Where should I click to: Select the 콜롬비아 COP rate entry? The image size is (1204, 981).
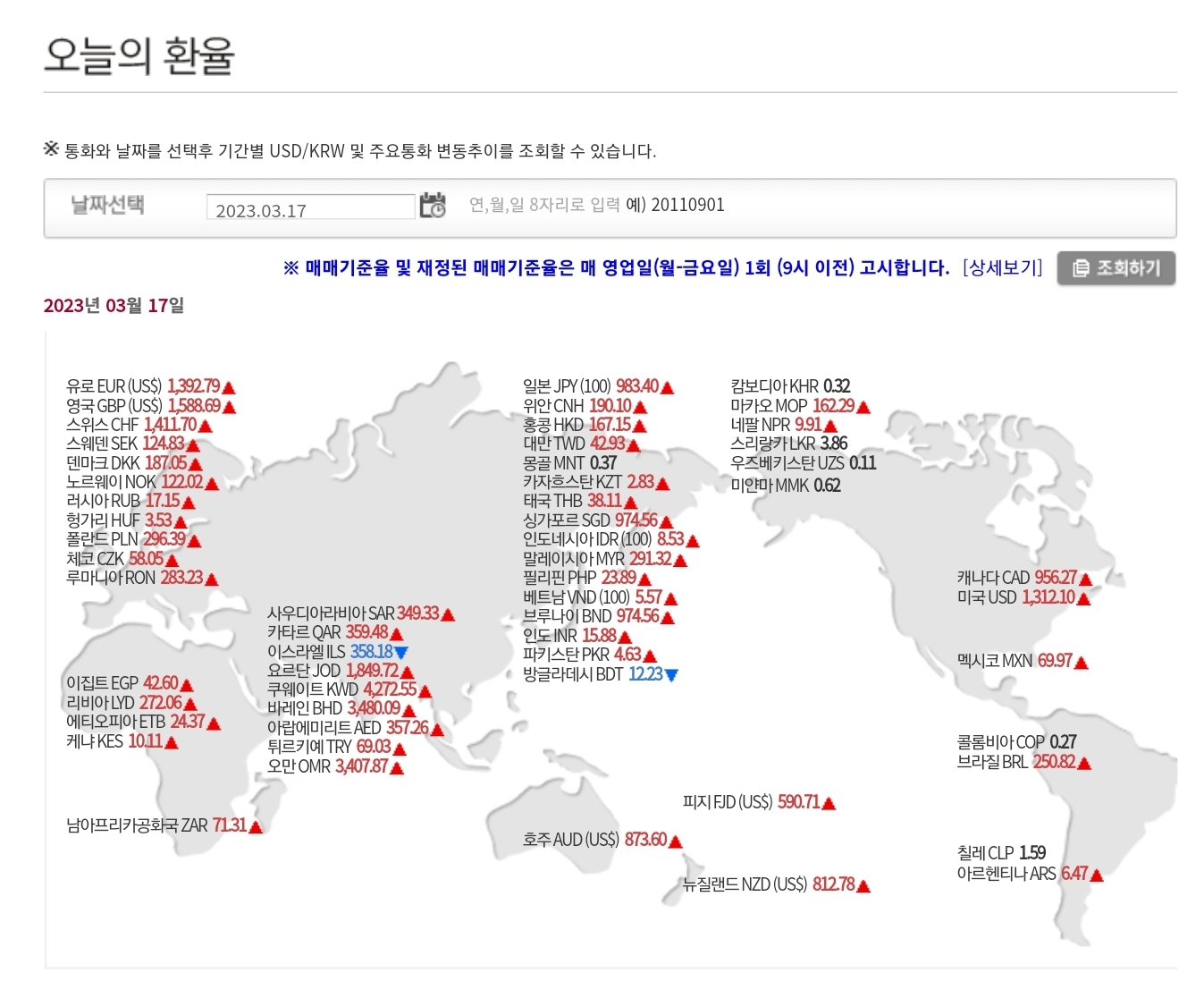(x=1017, y=742)
